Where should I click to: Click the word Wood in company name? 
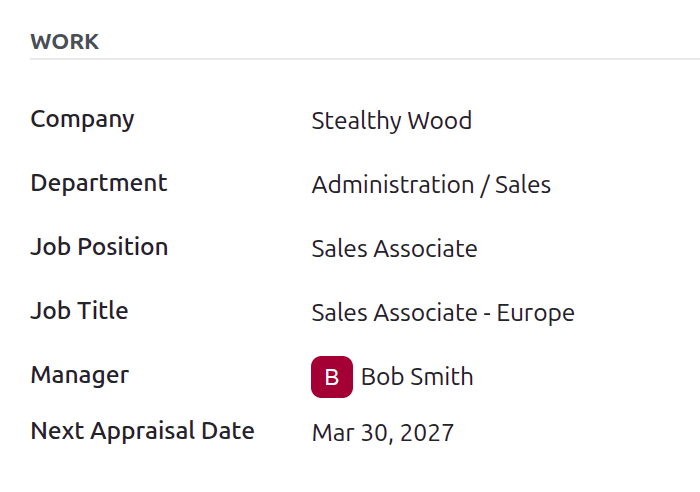pyautogui.click(x=440, y=121)
